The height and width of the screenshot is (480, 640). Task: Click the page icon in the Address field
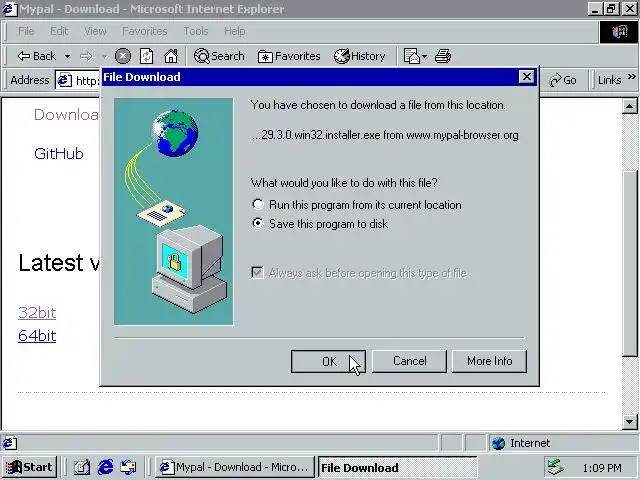click(64, 80)
